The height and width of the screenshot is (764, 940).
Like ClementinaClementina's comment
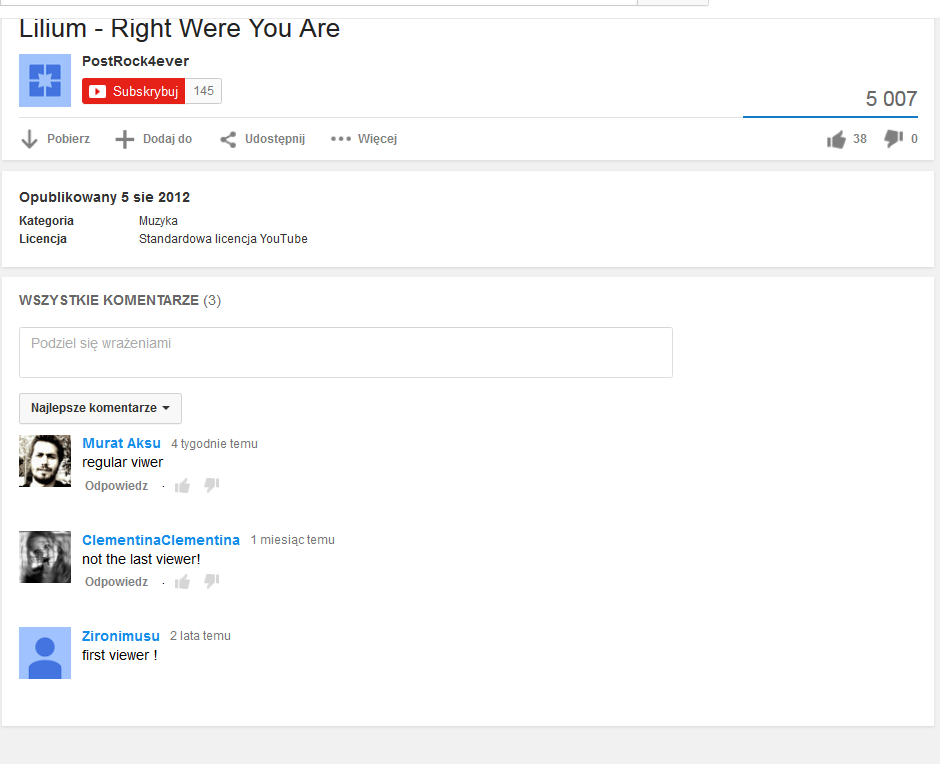click(x=182, y=581)
